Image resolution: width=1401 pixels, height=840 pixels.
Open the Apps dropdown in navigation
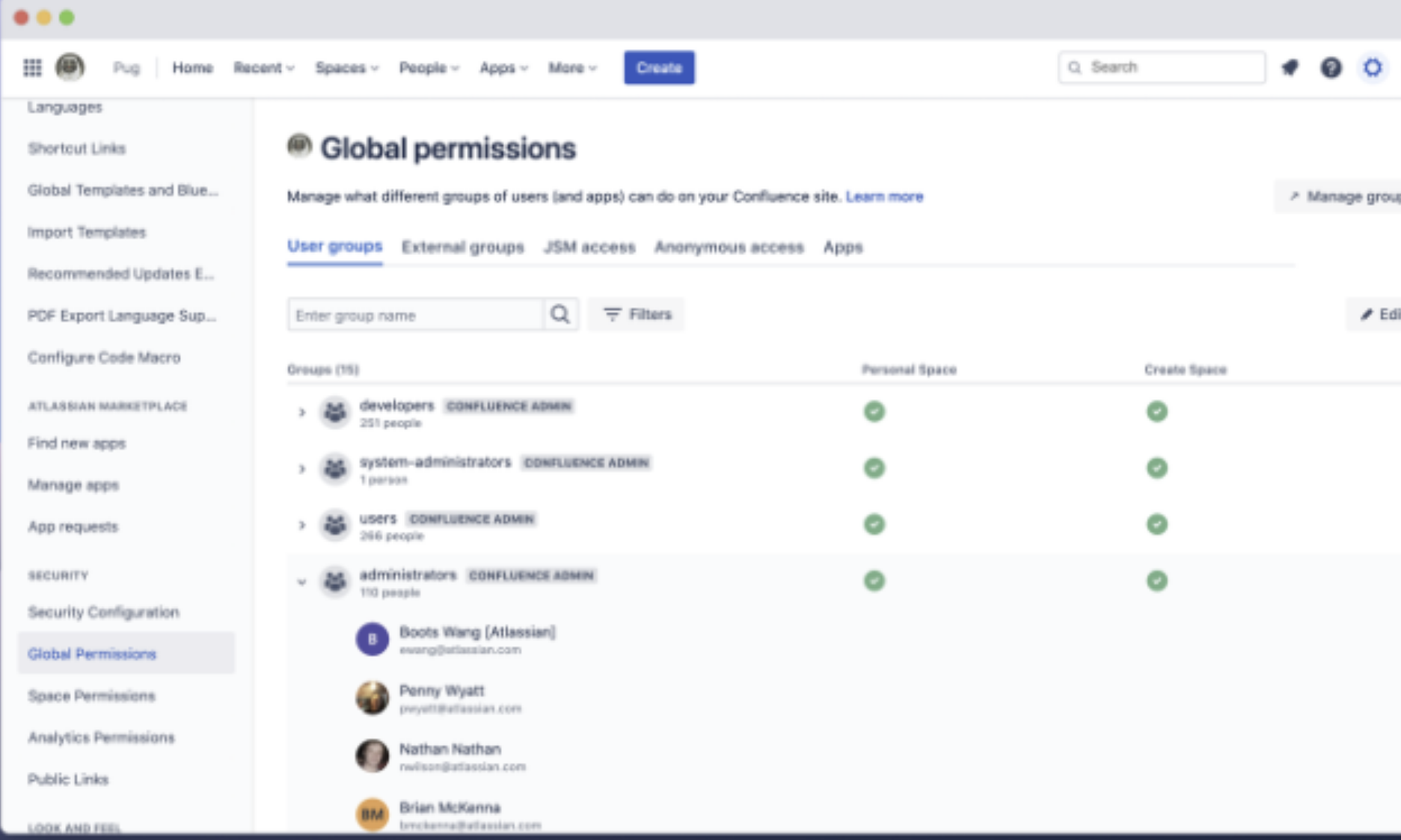503,68
